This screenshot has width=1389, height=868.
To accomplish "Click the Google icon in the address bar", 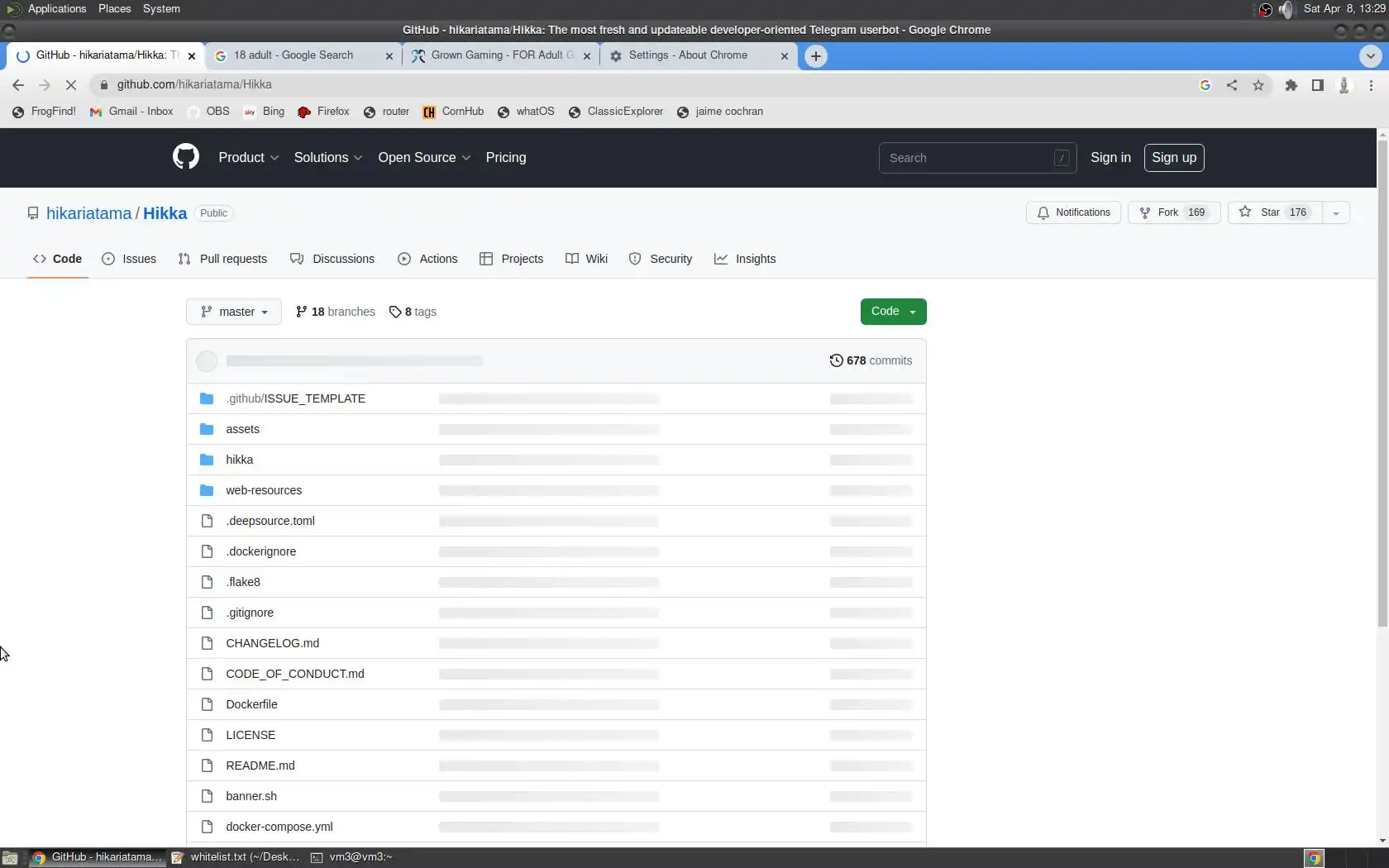I will click(x=1205, y=85).
